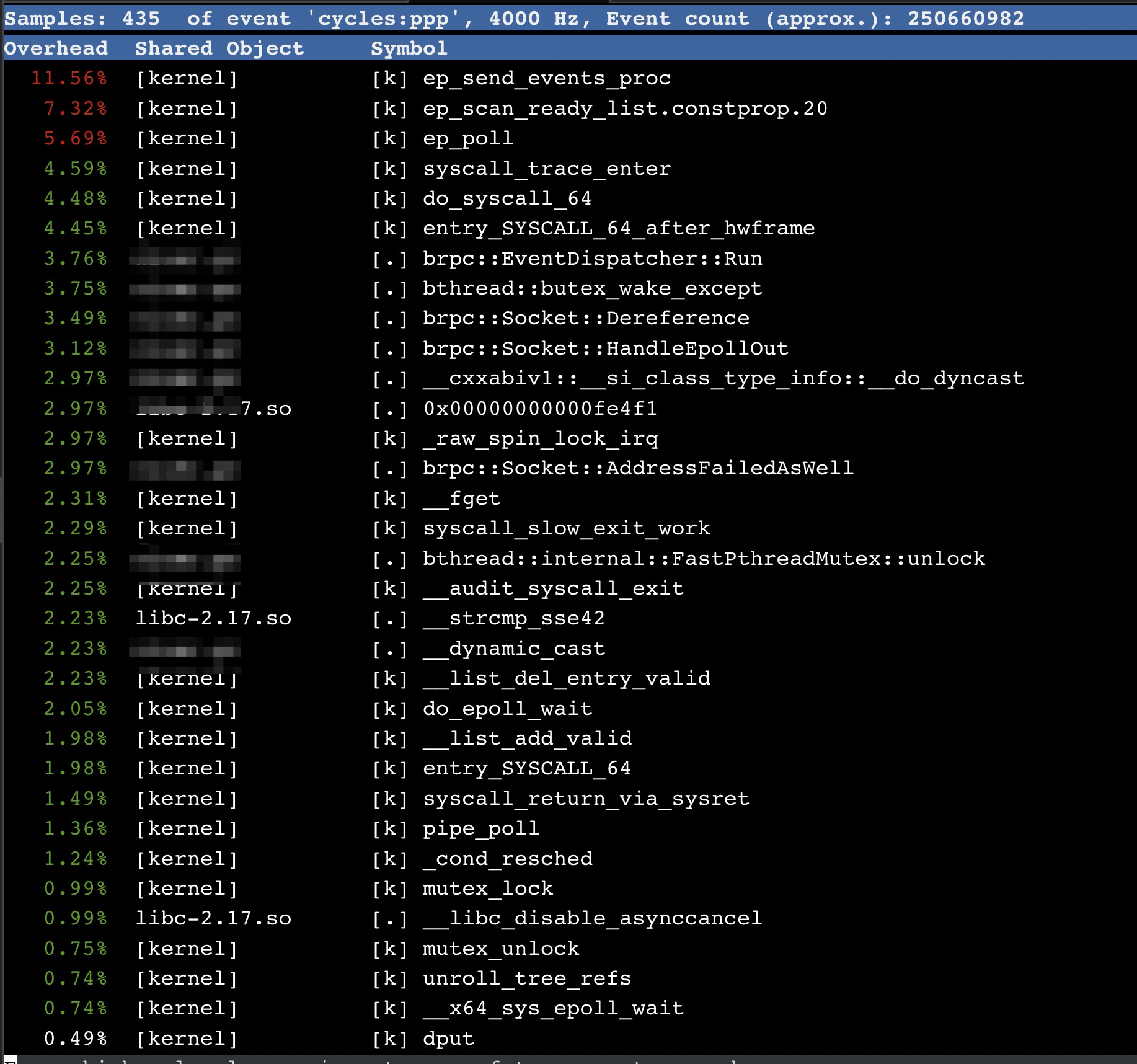The height and width of the screenshot is (1064, 1137).
Task: Click the event count 250660982 value
Action: coord(965,19)
